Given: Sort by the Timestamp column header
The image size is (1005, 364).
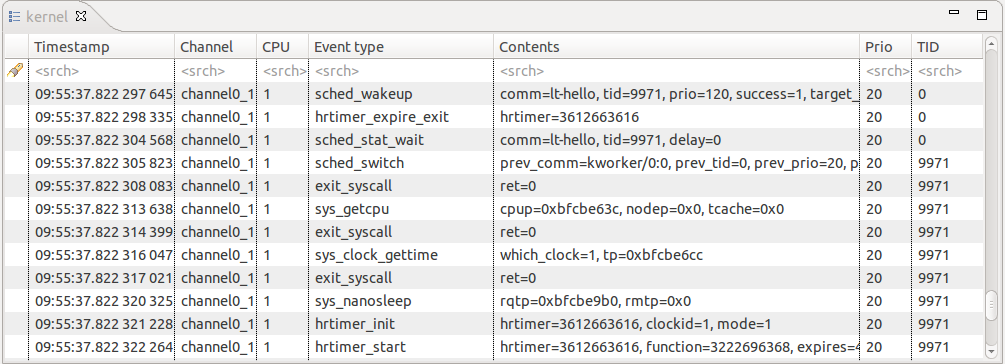Looking at the screenshot, I should (x=102, y=47).
